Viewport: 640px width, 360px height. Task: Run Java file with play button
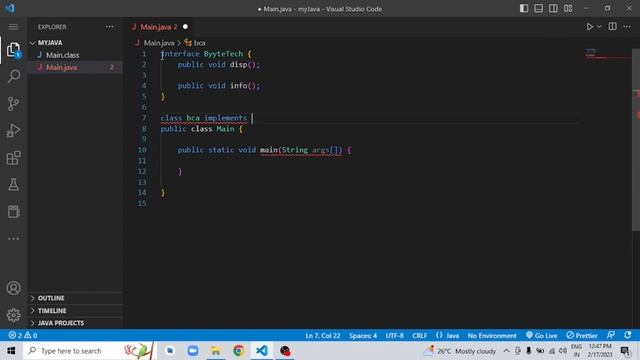coord(589,27)
